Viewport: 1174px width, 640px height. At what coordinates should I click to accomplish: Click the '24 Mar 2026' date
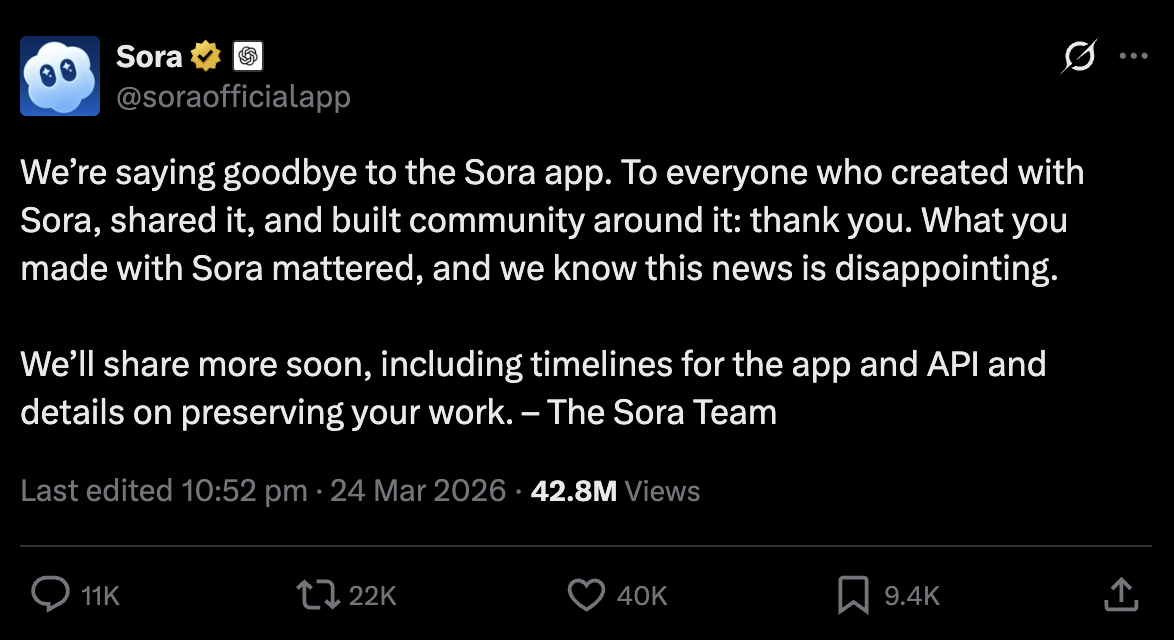click(418, 491)
